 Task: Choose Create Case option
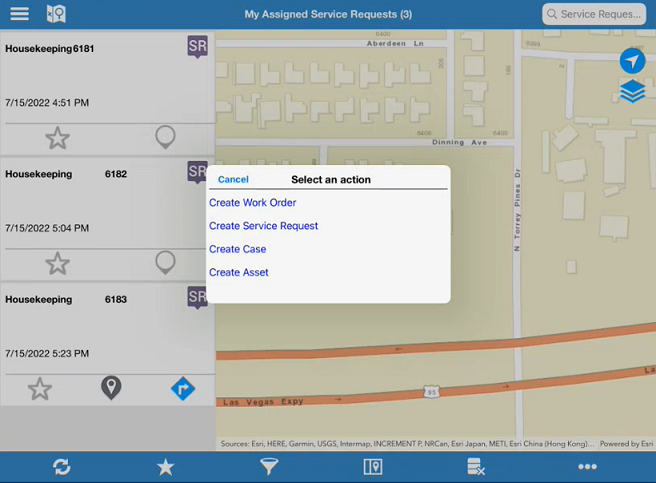click(x=238, y=249)
